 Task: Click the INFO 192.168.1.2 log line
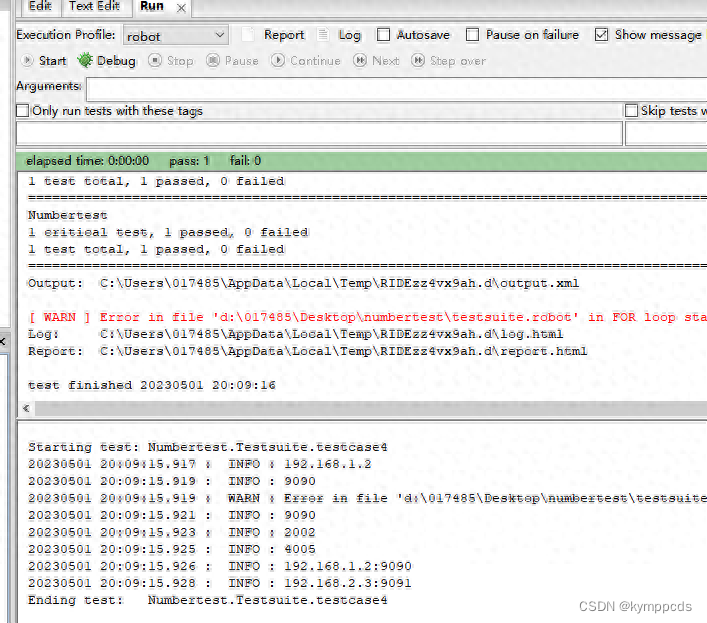click(200, 464)
